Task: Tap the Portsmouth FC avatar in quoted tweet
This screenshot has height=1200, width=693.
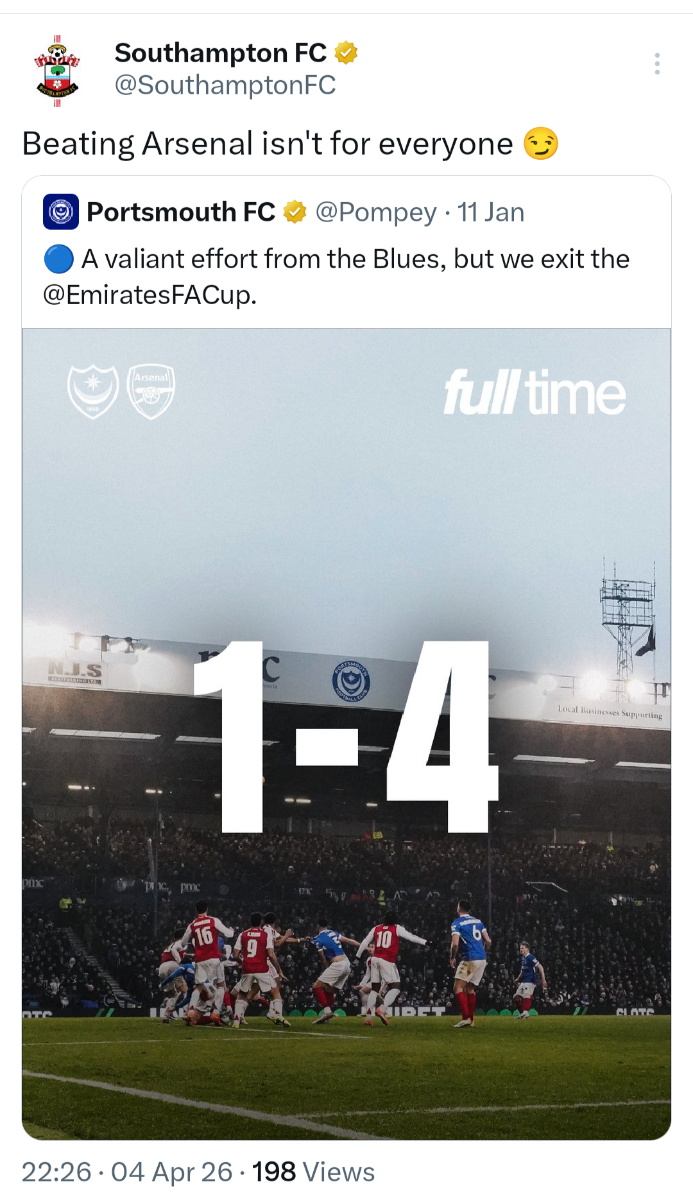Action: tap(61, 212)
